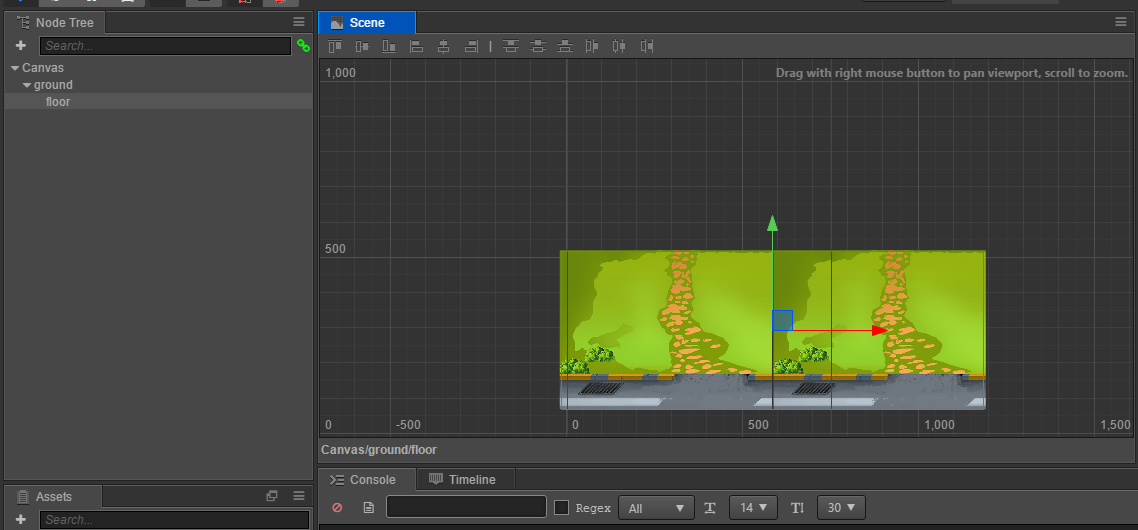Align selected nodes to left edge
Screen dimensions: 1138x530
pyautogui.click(x=417, y=46)
